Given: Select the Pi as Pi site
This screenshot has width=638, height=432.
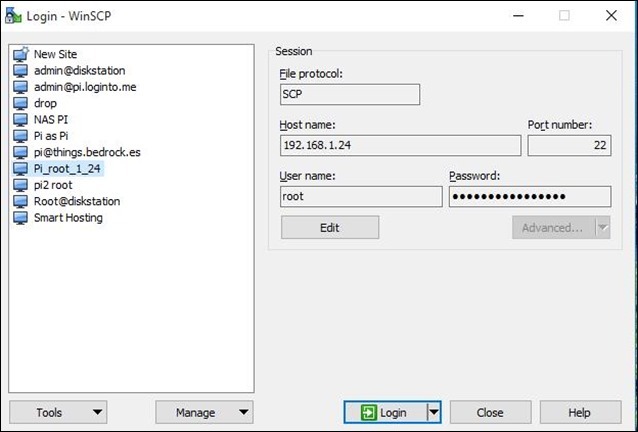Looking at the screenshot, I should (x=51, y=136).
